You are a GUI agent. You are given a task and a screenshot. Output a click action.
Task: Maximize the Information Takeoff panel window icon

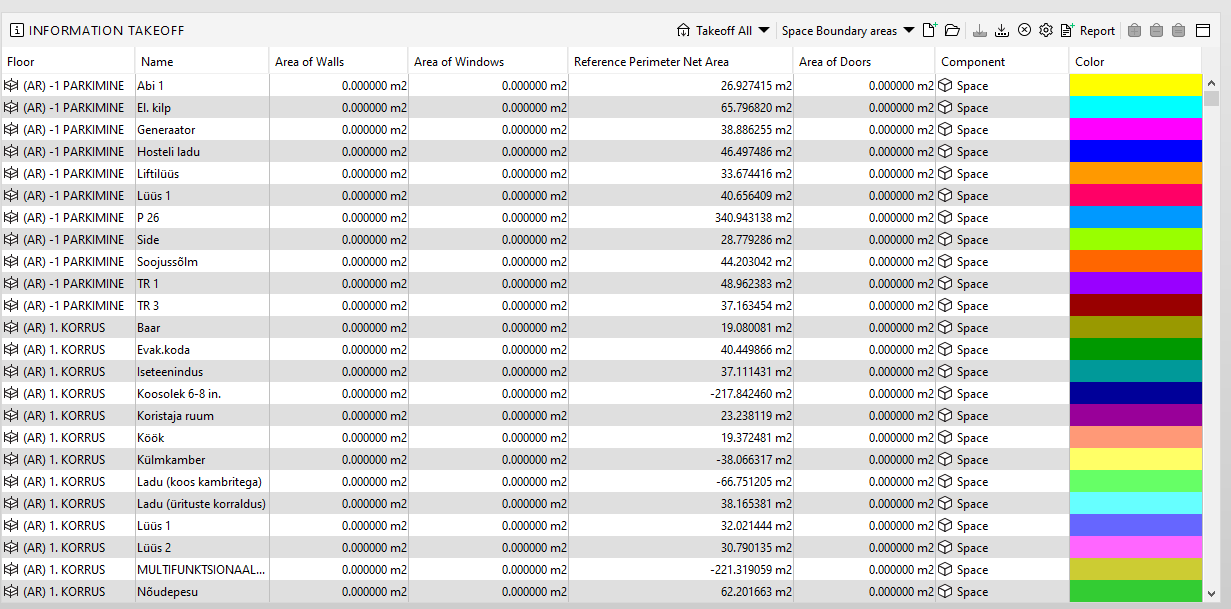tap(1203, 30)
